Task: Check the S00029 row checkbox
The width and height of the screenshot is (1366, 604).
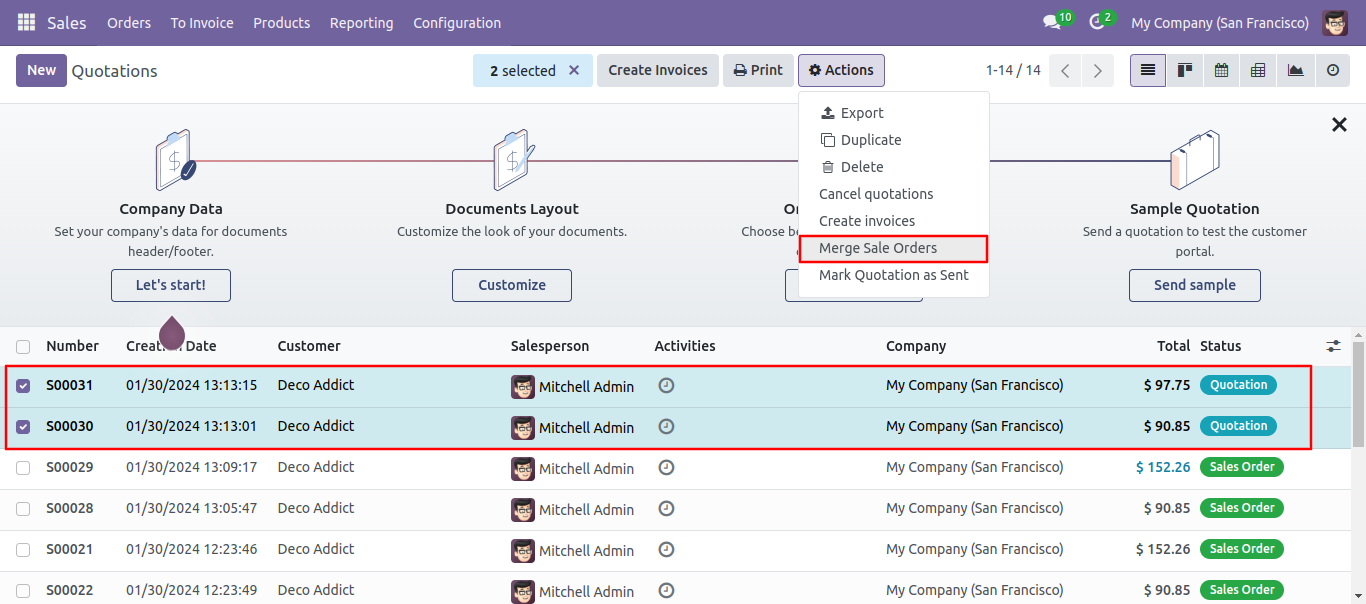Action: pos(23,468)
